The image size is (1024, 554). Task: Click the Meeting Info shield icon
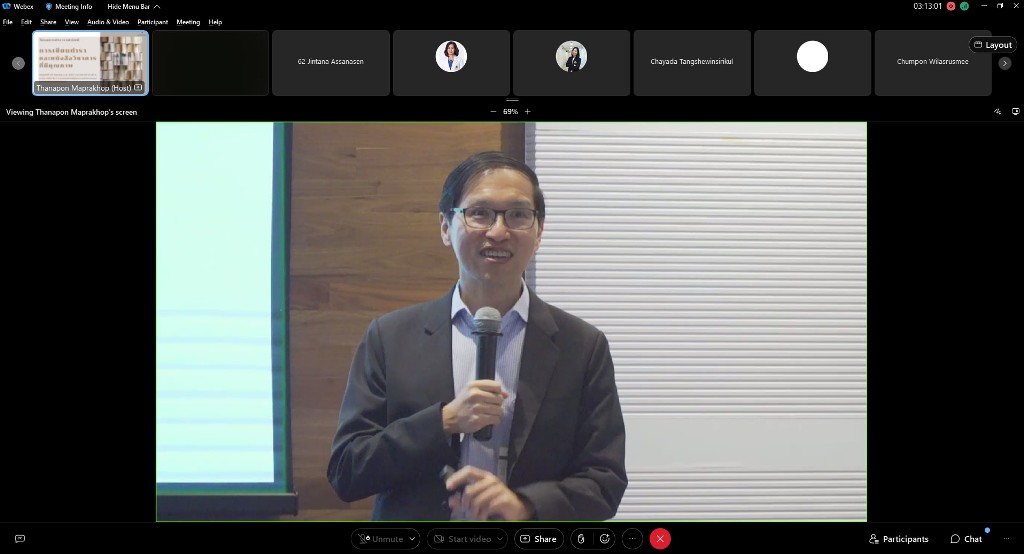49,6
